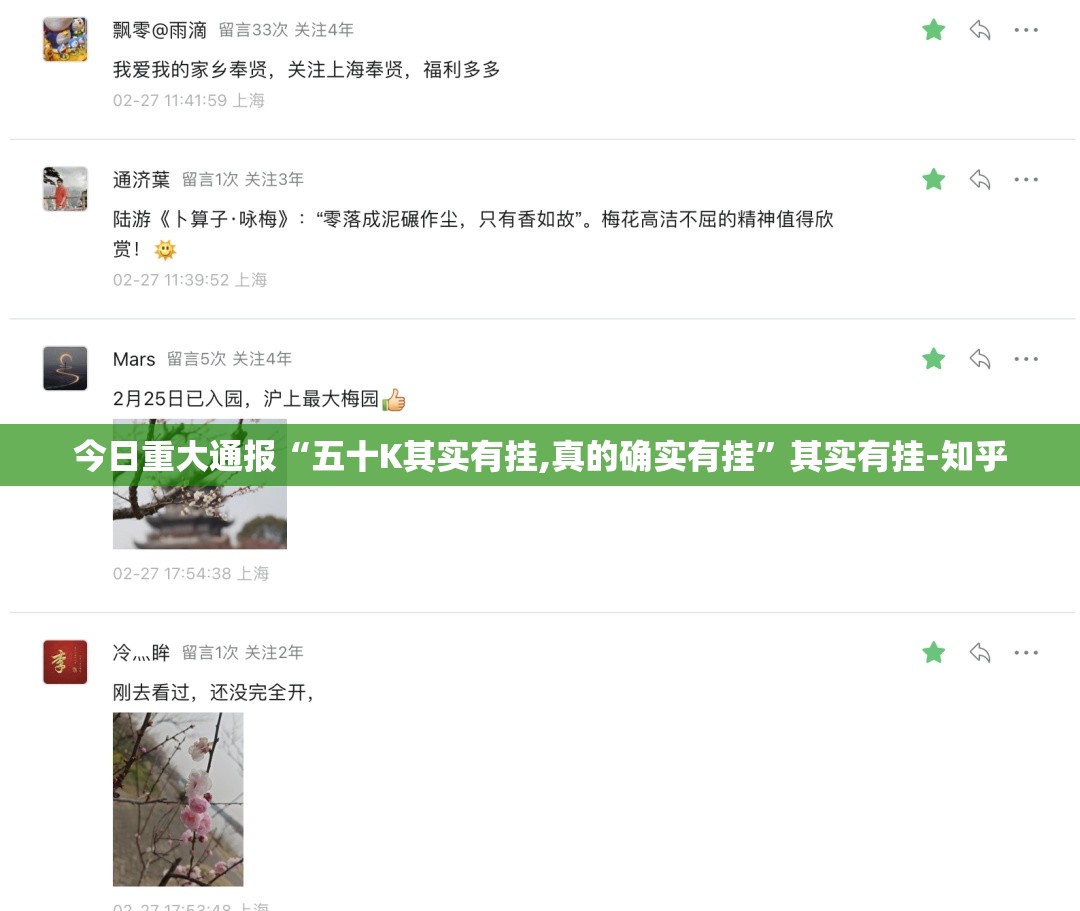Reply to 冷灬眸's comment

(x=979, y=652)
